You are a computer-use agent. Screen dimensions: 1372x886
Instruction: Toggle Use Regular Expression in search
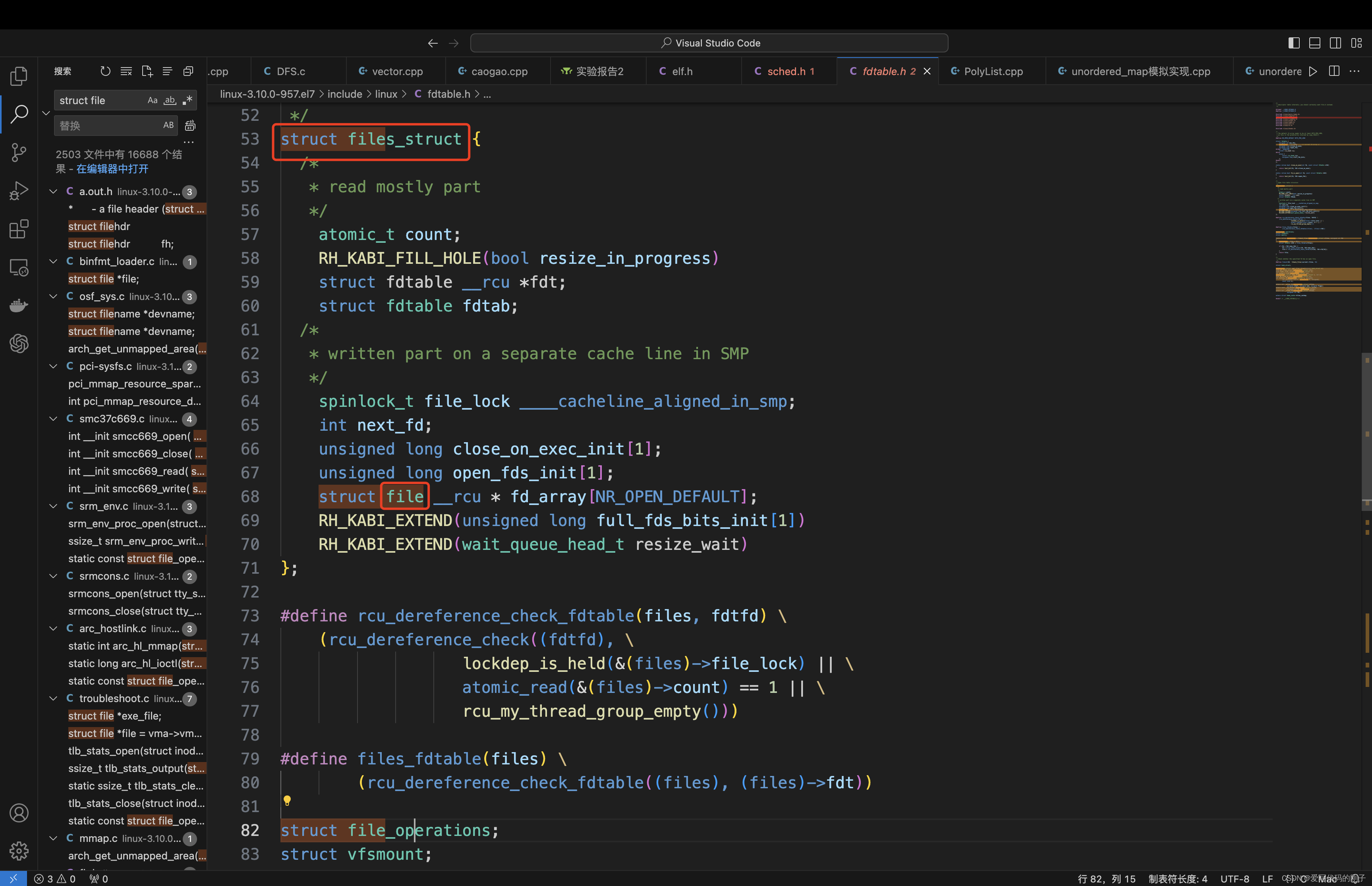point(187,100)
